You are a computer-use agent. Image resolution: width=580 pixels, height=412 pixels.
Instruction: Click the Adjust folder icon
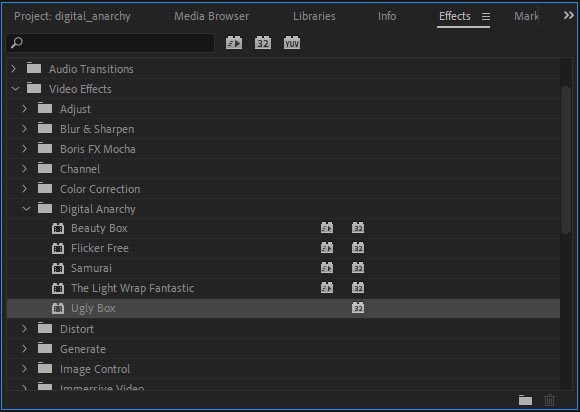pos(45,108)
